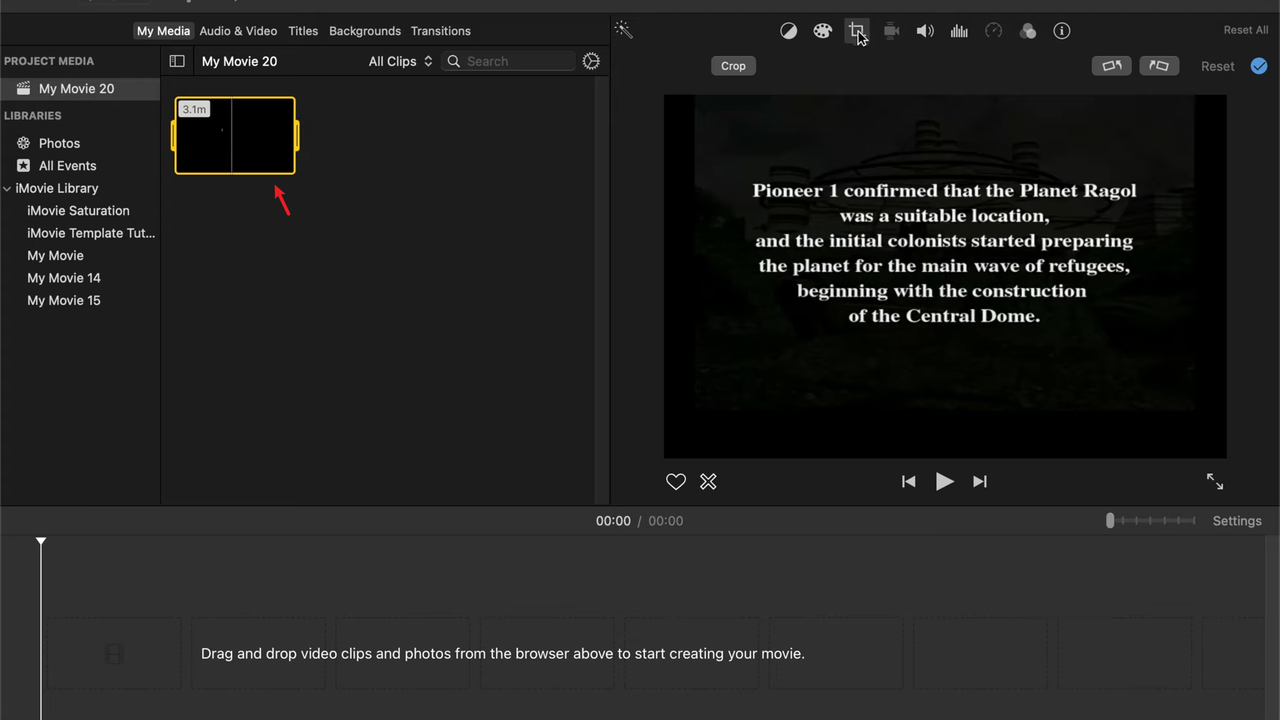This screenshot has height=720, width=1280.
Task: Open the Stabilization camera tool
Action: (892, 31)
